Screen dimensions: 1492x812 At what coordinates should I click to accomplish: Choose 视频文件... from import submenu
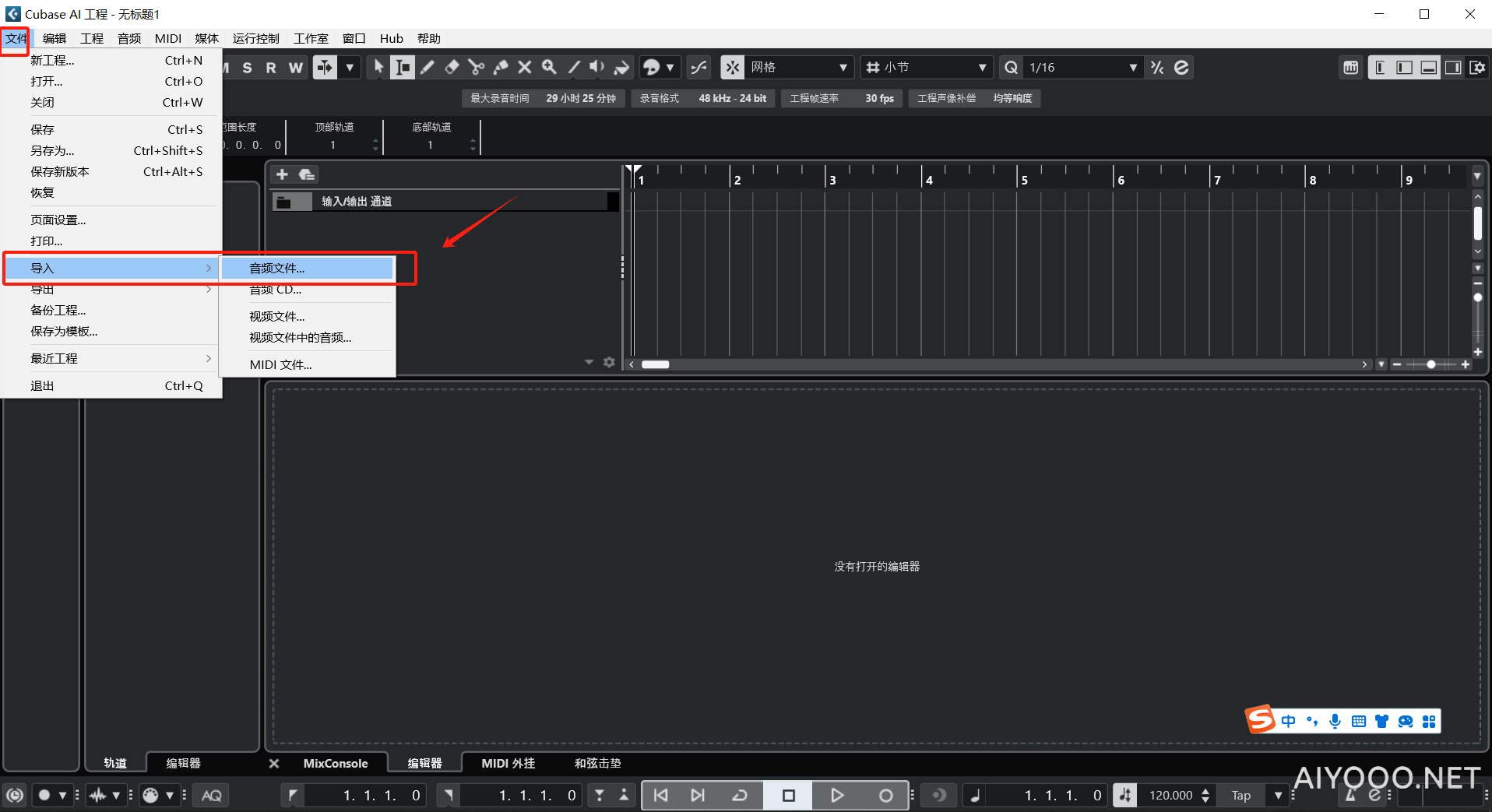pyautogui.click(x=308, y=316)
